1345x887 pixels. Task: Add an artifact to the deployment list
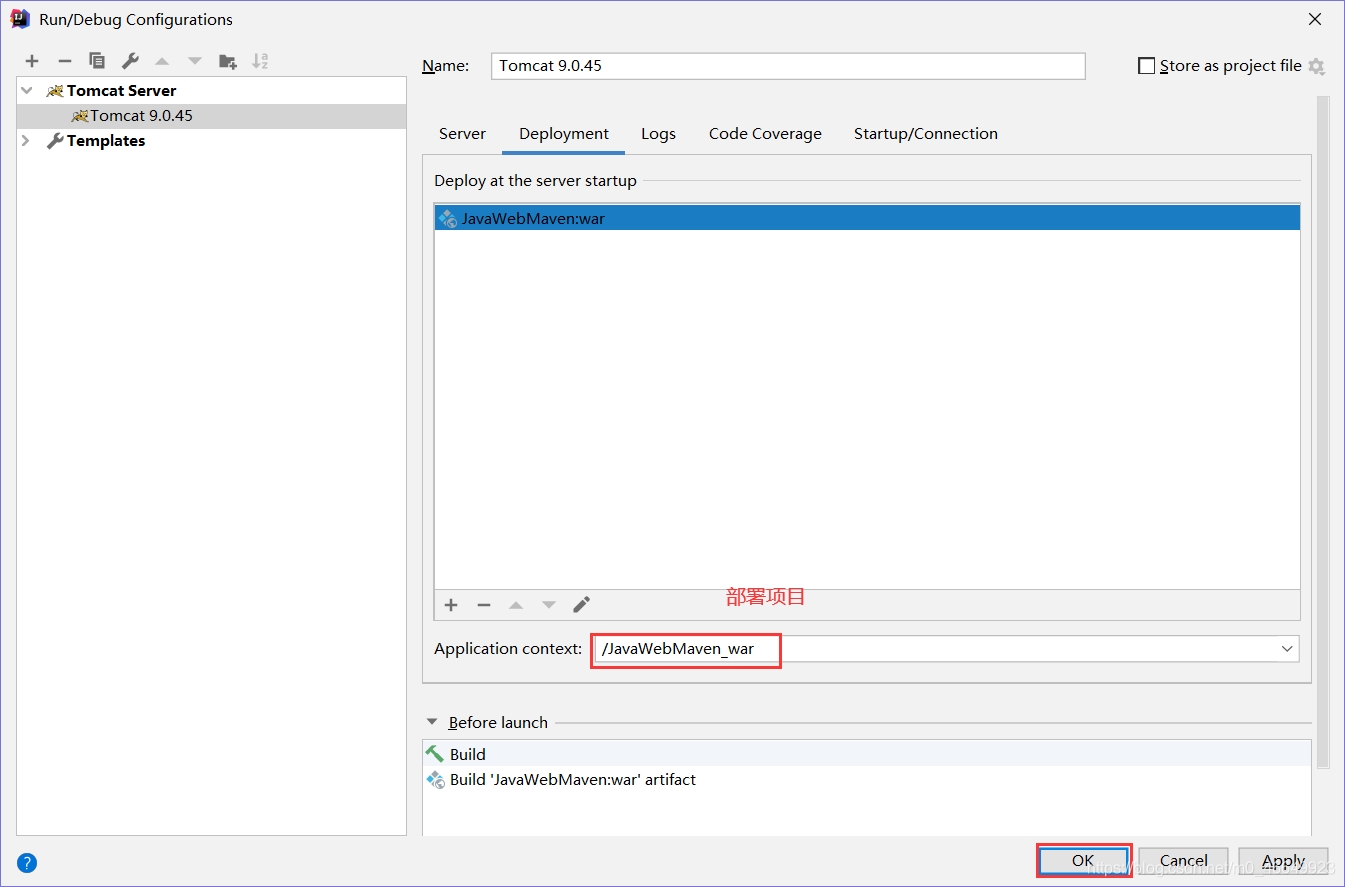[451, 605]
